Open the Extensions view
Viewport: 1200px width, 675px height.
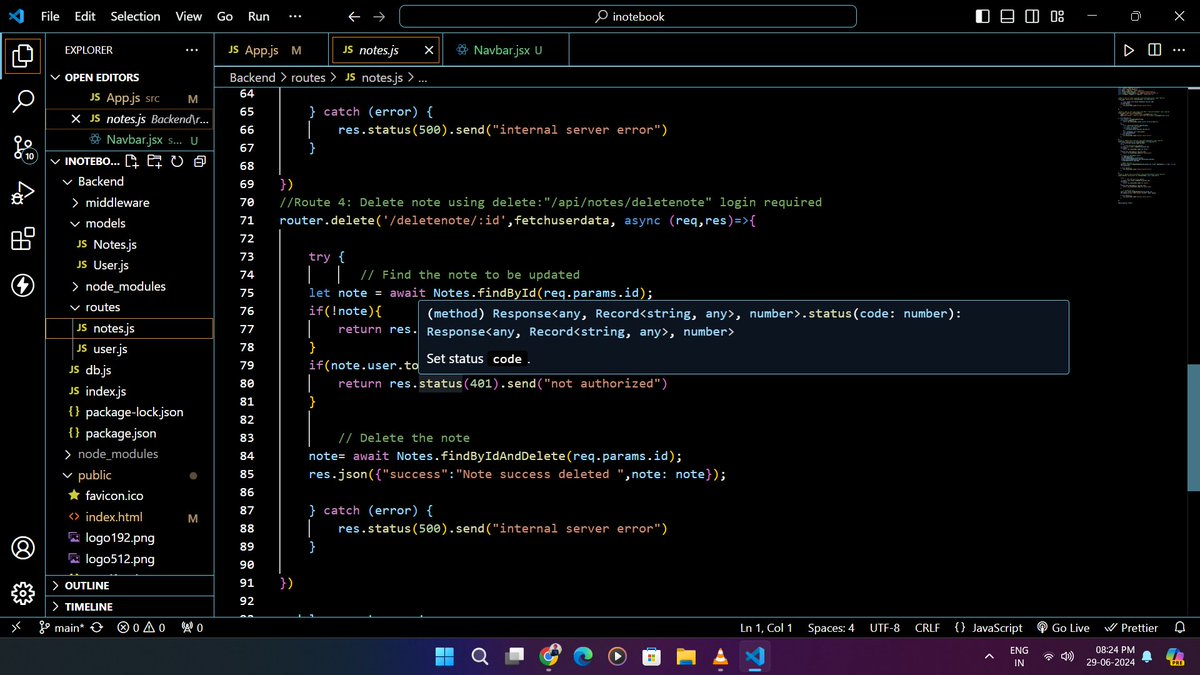coord(22,240)
